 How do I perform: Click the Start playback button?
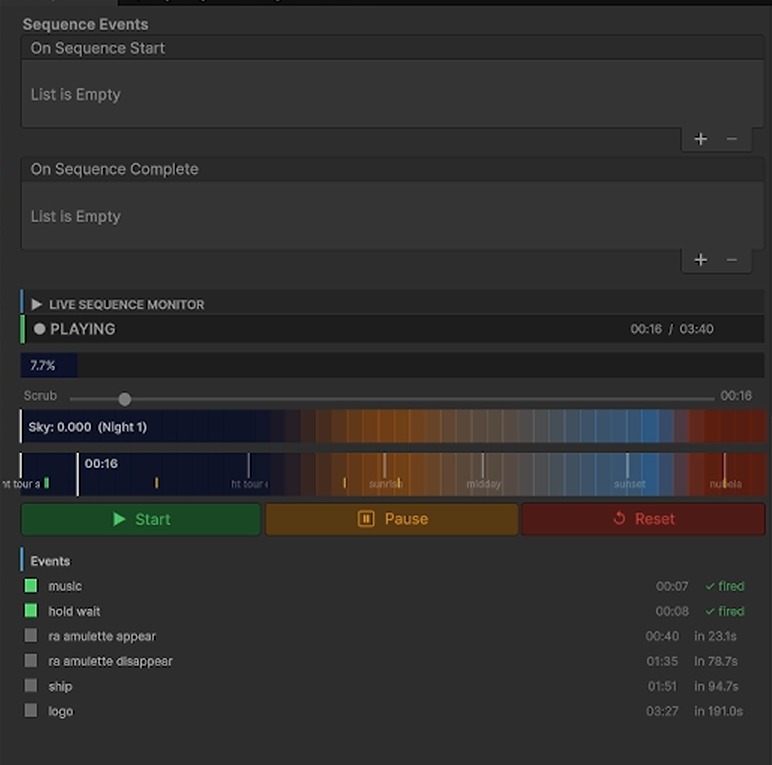141,519
